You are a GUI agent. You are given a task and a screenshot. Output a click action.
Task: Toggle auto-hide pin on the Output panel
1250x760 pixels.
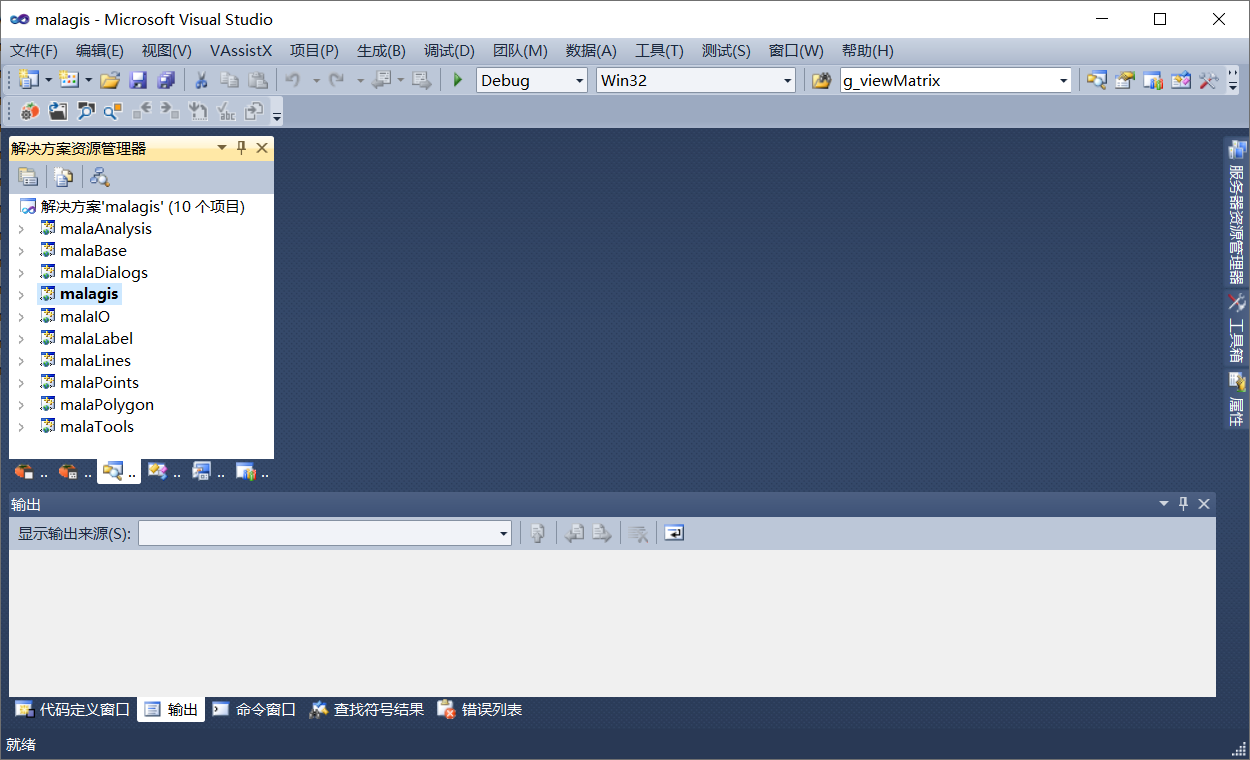[1183, 504]
